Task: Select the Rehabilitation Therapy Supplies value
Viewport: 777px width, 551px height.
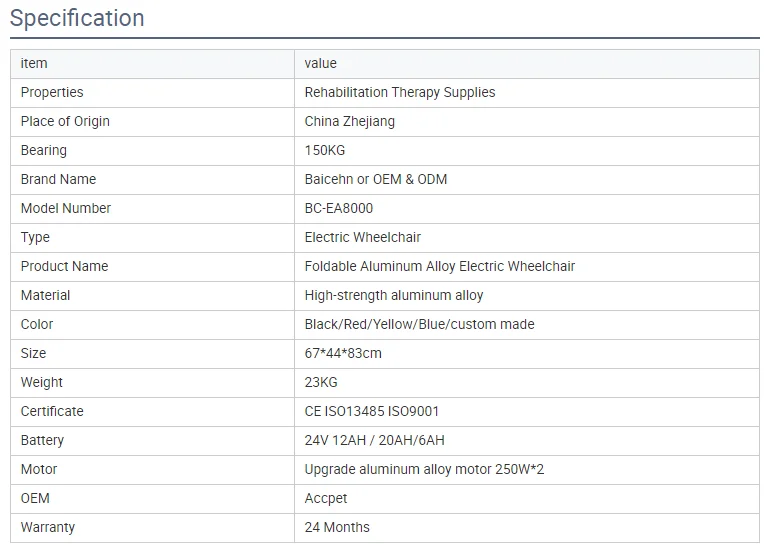Action: pos(399,92)
